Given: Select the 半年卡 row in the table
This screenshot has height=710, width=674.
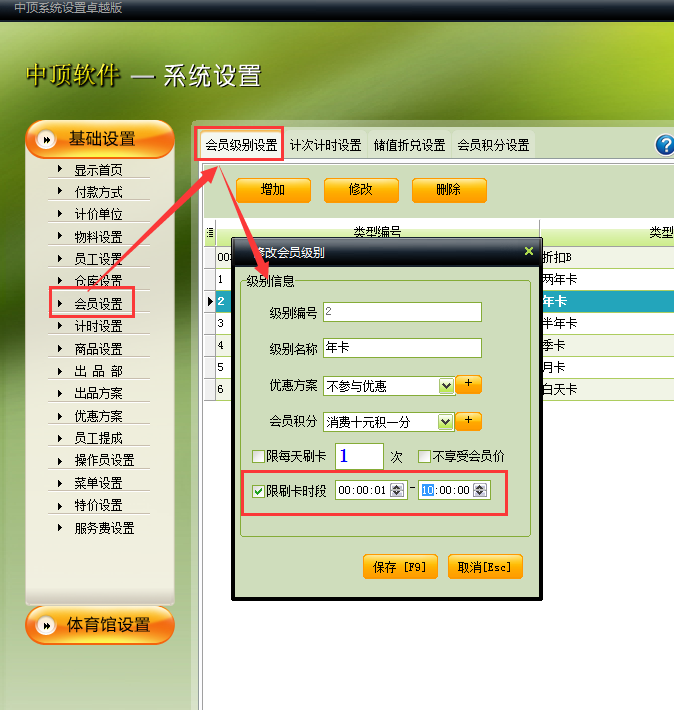Looking at the screenshot, I should (607, 323).
